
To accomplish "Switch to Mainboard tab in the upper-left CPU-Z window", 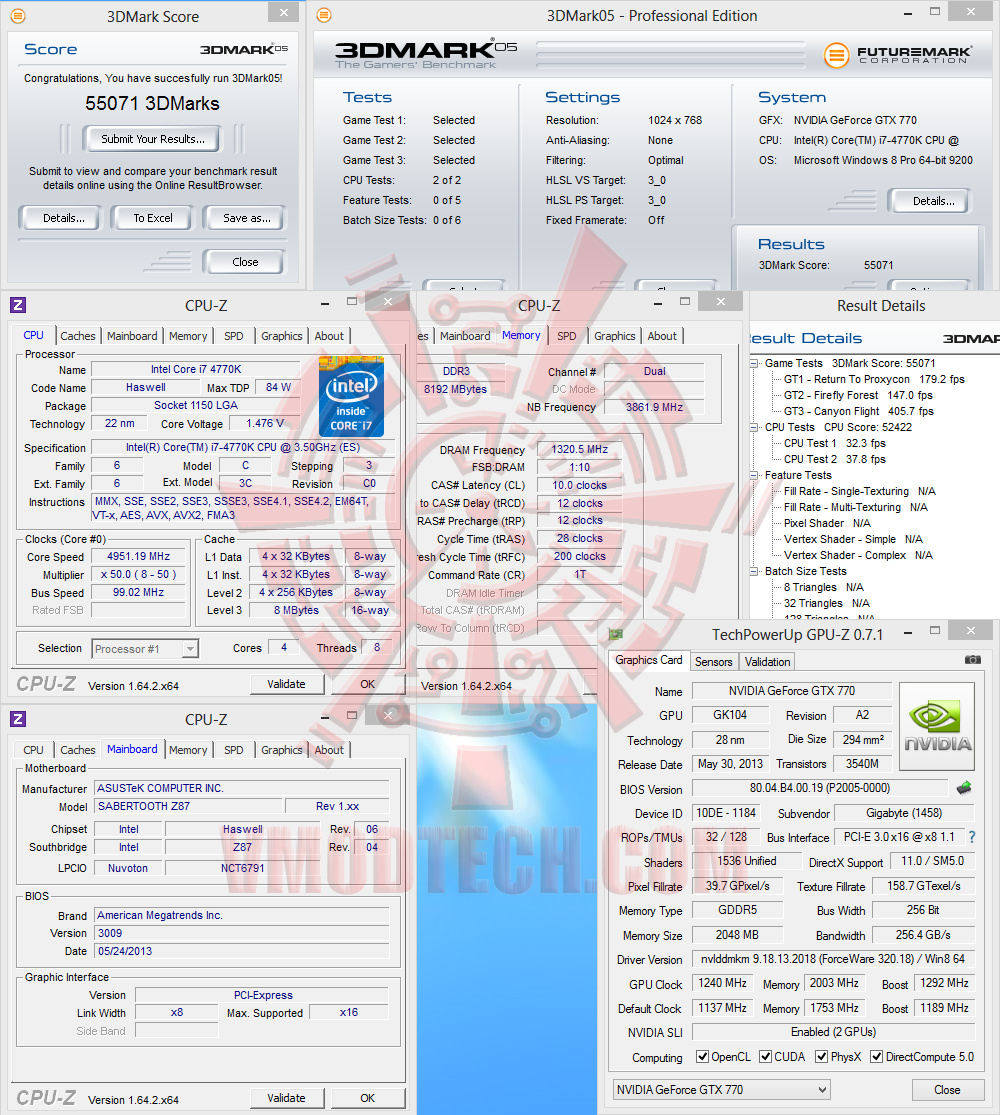I will click(x=132, y=336).
